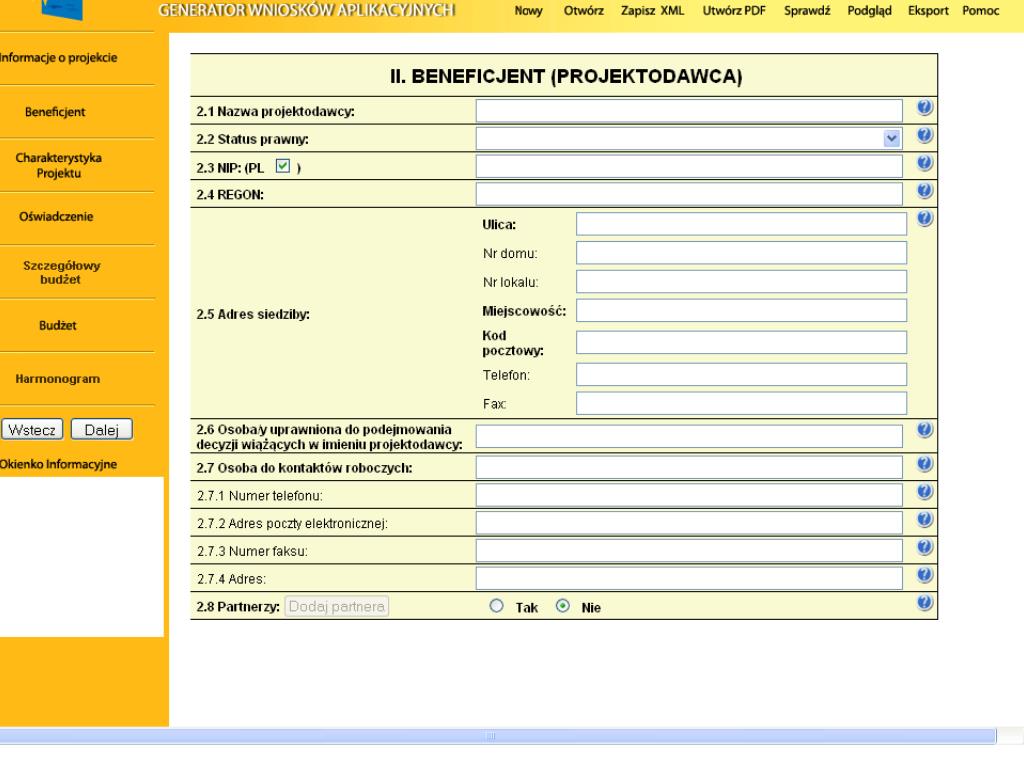1024x768 pixels.
Task: Select the Nie radio button for Partnerzy
Action: click(x=562, y=606)
